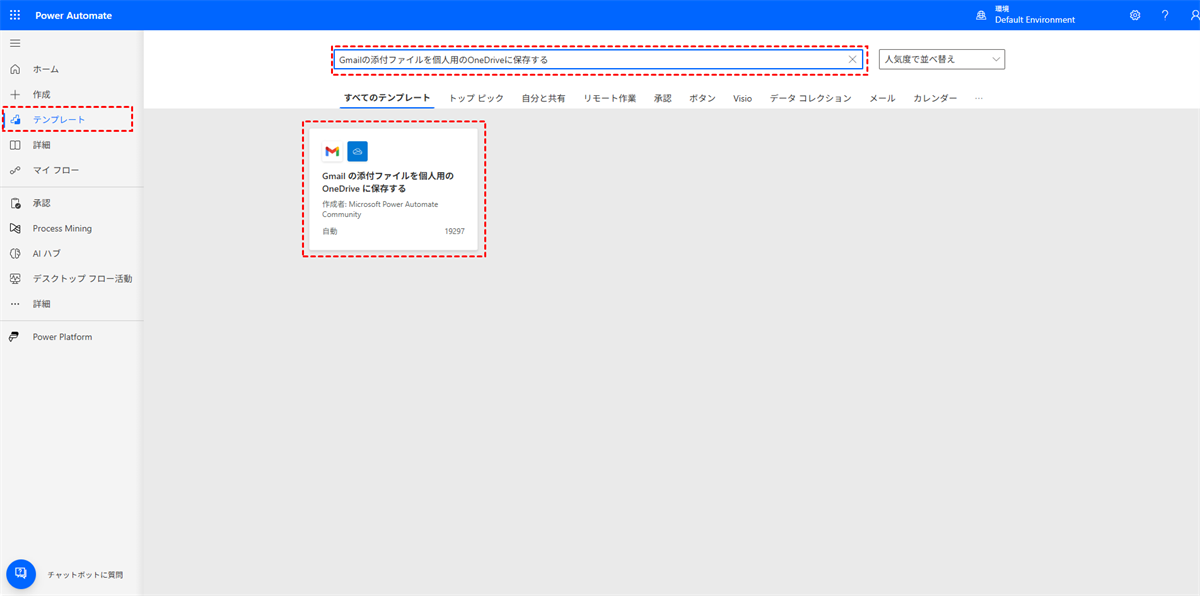Select the Visio tab

coord(742,98)
